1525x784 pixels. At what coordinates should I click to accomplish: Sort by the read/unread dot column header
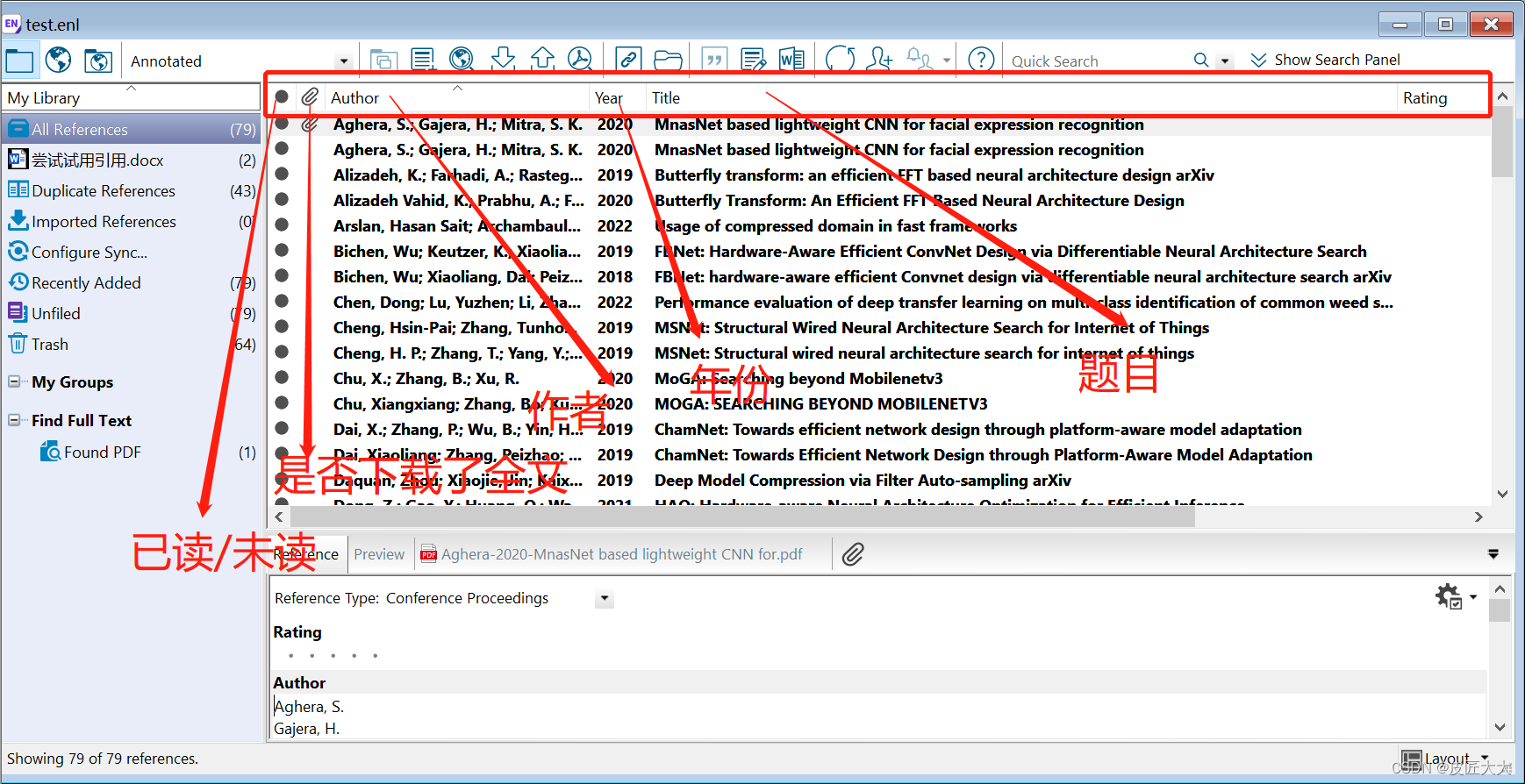[x=282, y=97]
